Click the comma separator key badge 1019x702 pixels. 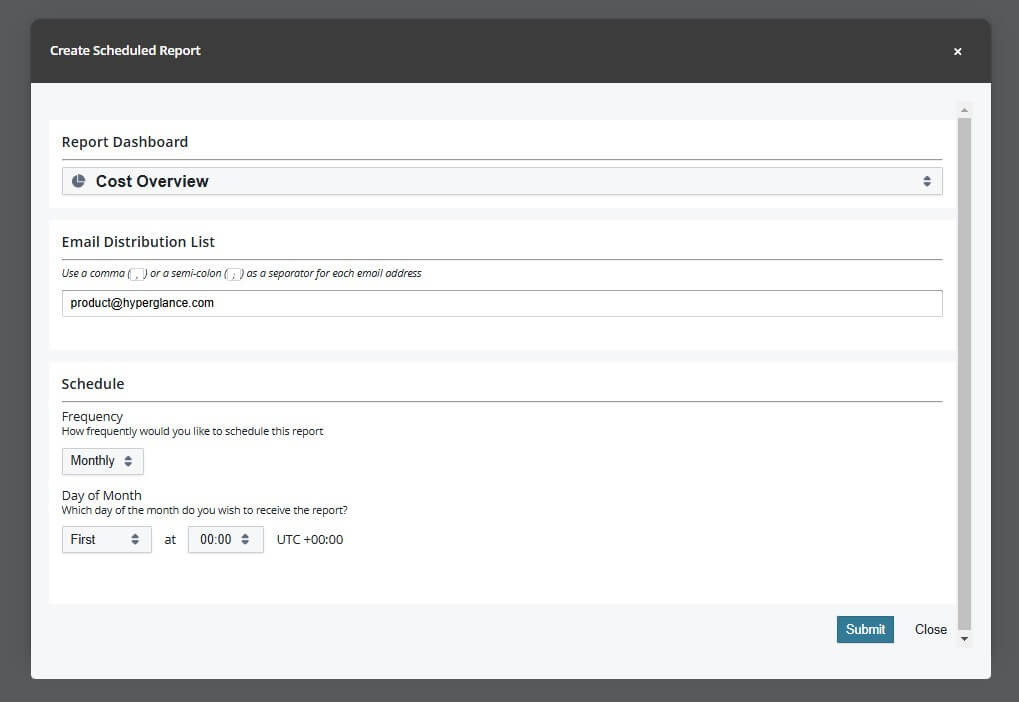pyautogui.click(x=138, y=274)
